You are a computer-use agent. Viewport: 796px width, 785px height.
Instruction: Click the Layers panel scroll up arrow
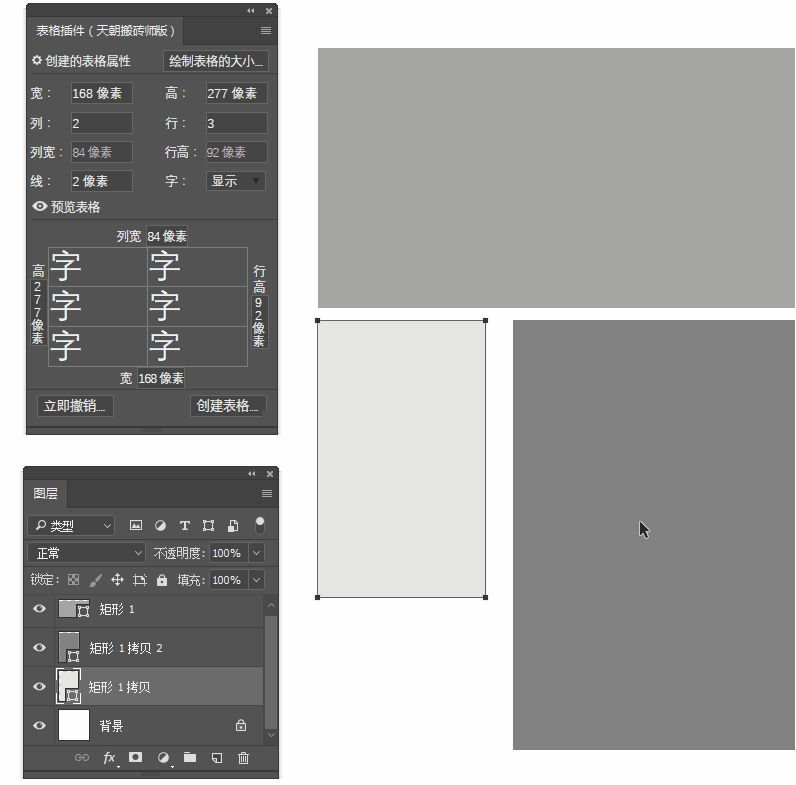(x=271, y=605)
